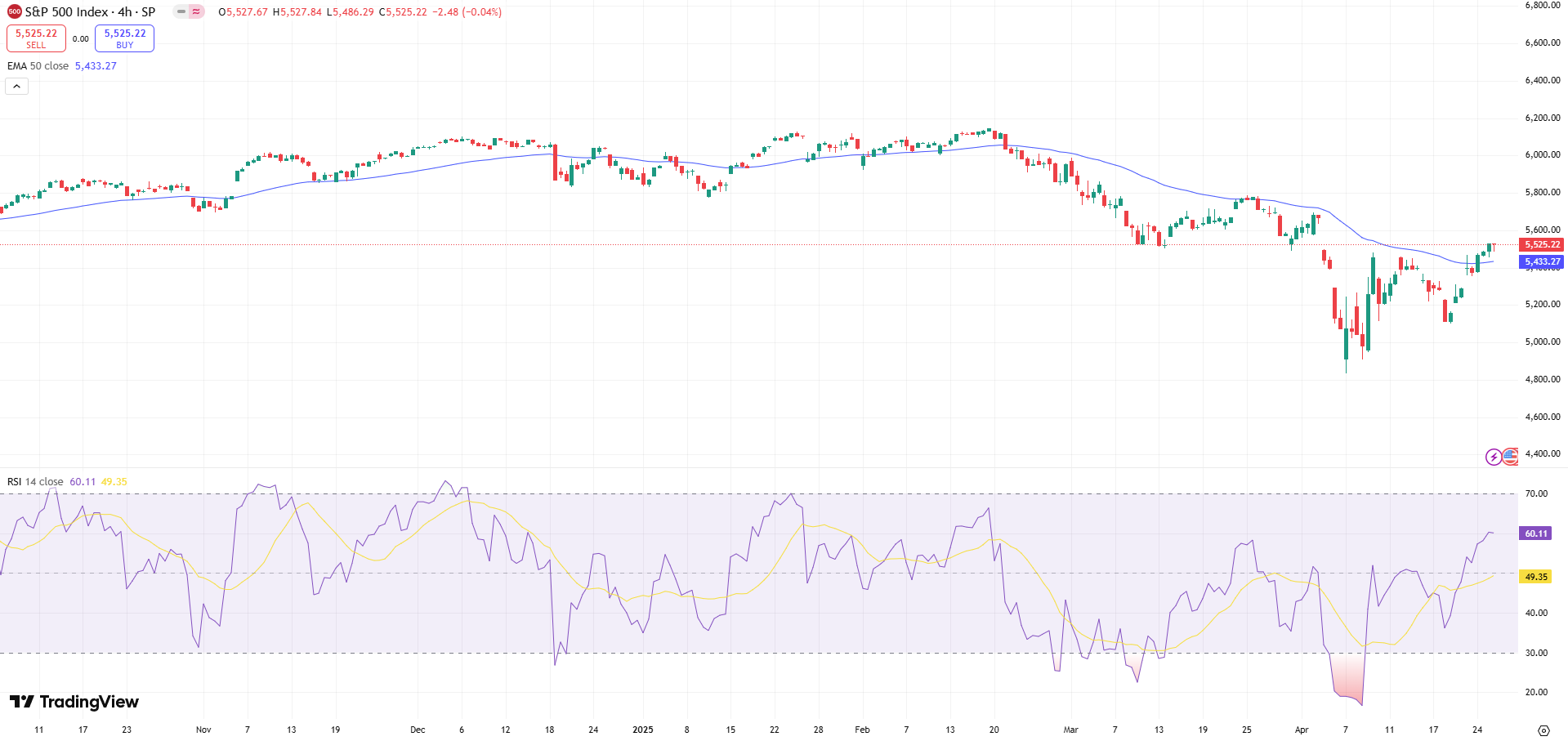Collapse the indicator legend with the chevron

tap(17, 86)
